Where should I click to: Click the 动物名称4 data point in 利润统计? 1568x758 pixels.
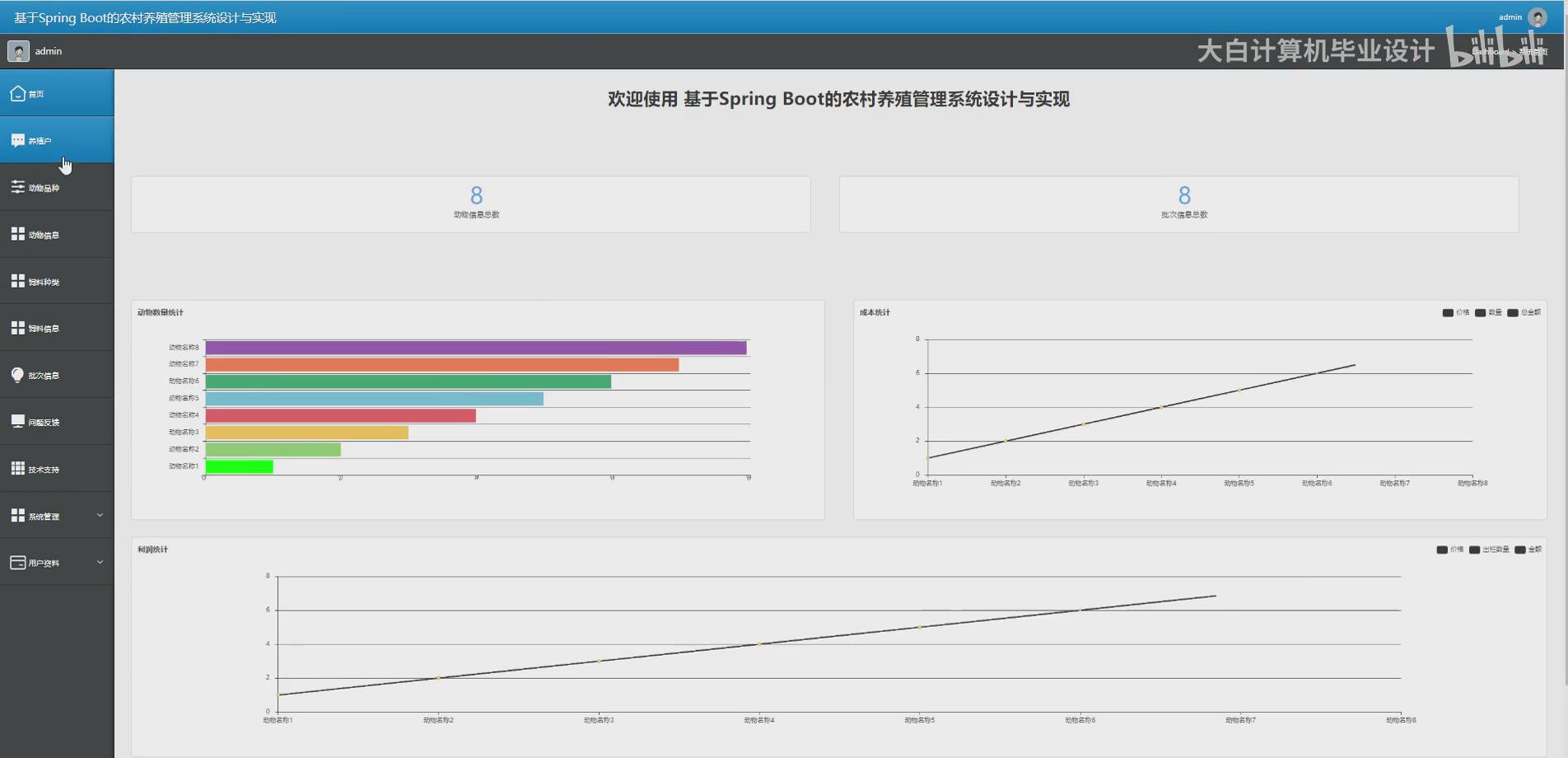759,644
